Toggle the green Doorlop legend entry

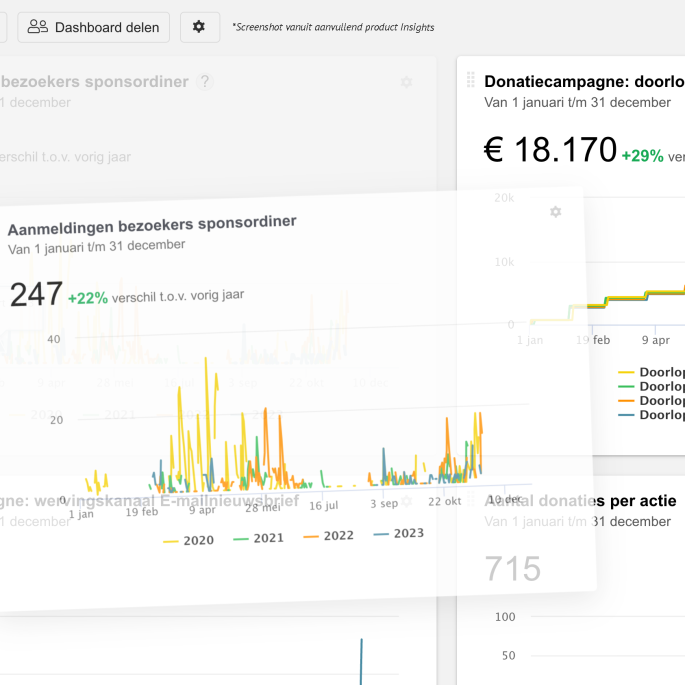(652, 385)
